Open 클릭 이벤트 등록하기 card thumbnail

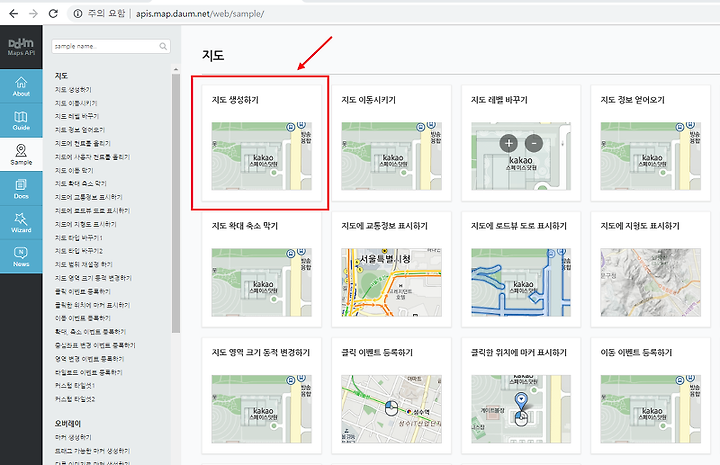(x=391, y=409)
